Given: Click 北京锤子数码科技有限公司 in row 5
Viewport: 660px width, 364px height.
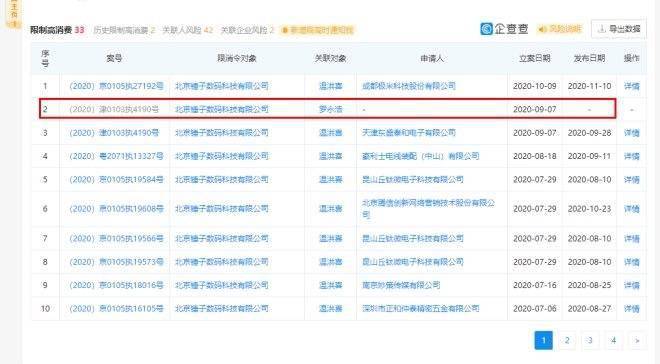Looking at the screenshot, I should [x=222, y=180].
